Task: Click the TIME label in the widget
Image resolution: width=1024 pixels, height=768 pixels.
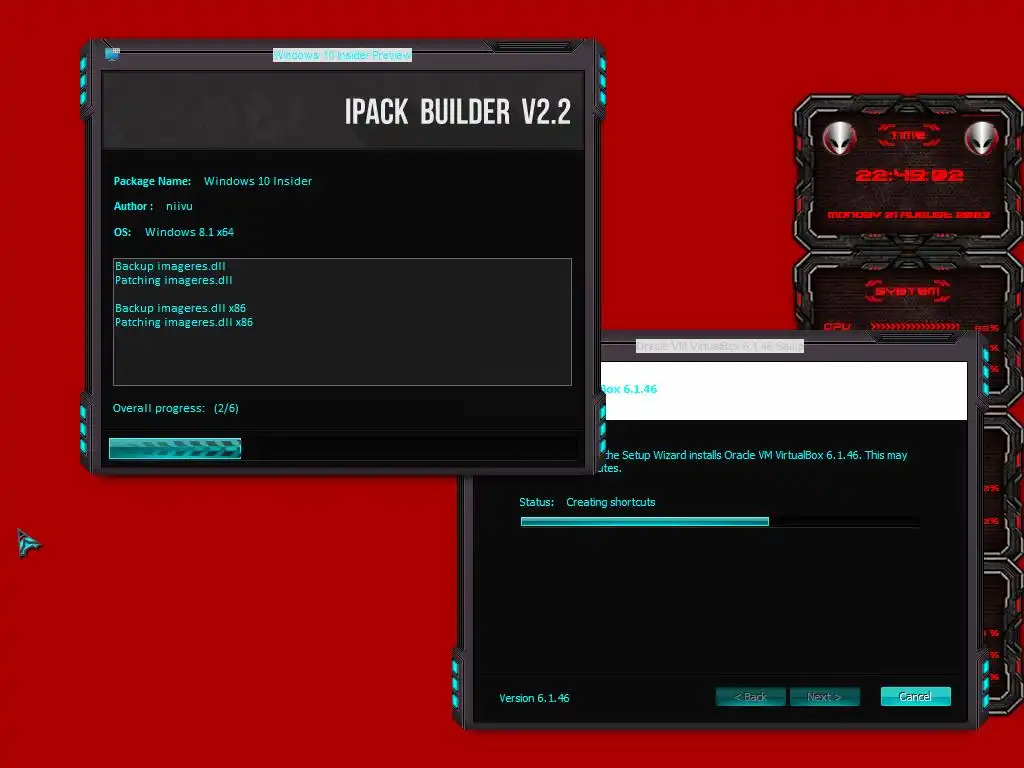Action: [908, 135]
